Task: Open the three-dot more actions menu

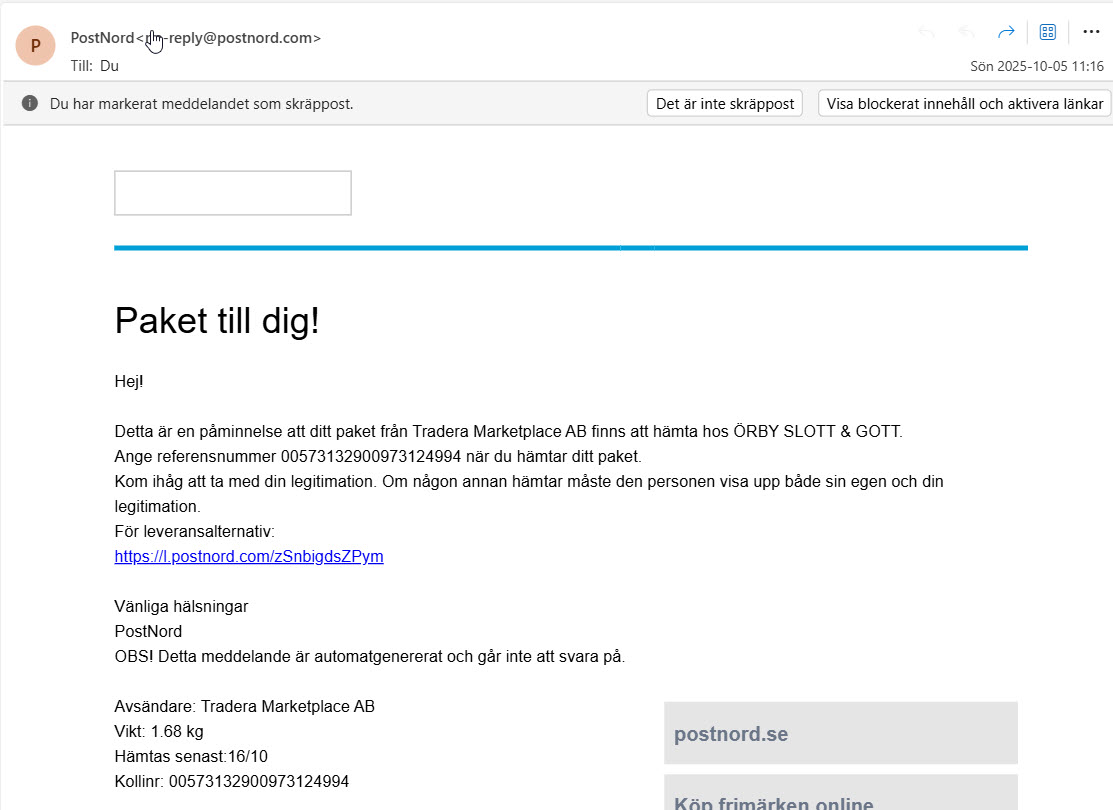Action: tap(1091, 32)
